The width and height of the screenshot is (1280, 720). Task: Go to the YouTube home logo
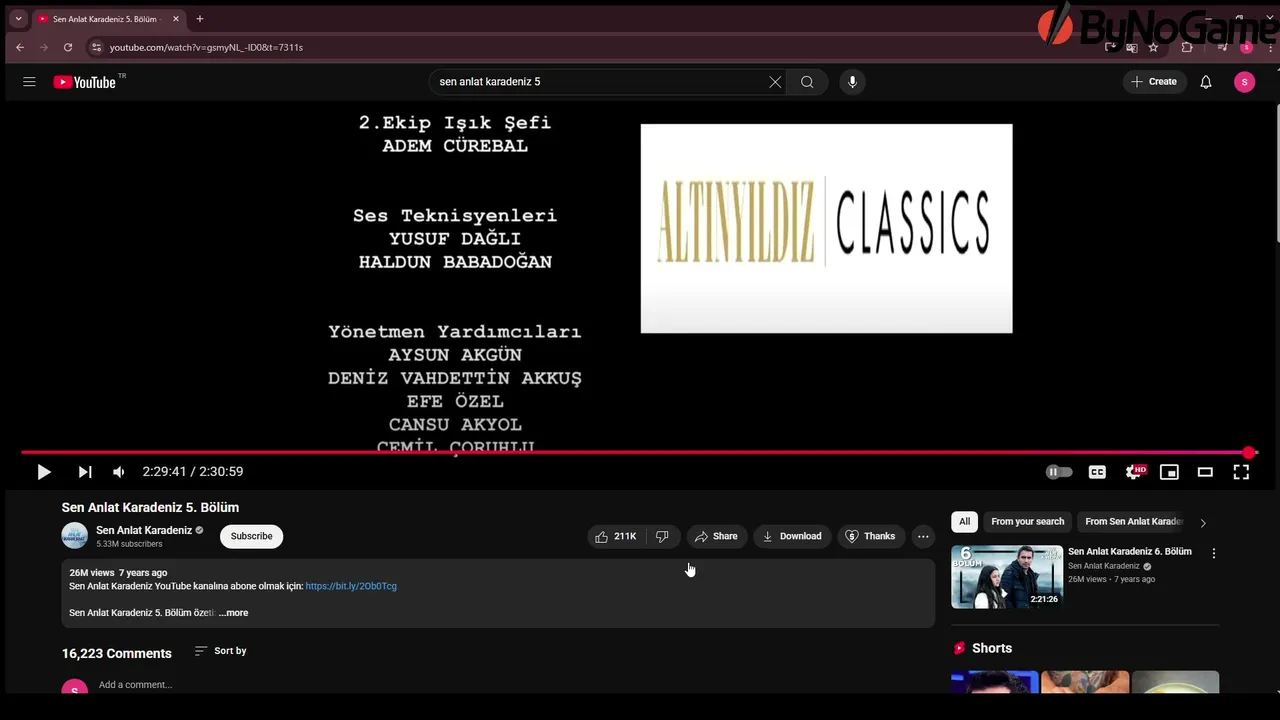85,82
